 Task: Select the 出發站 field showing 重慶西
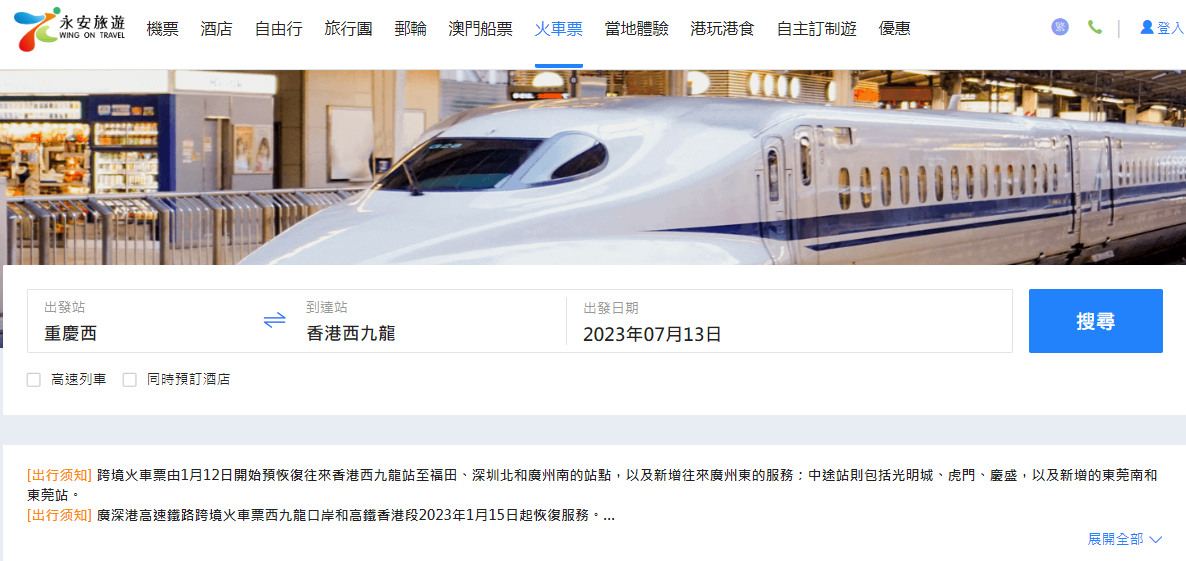[144, 321]
